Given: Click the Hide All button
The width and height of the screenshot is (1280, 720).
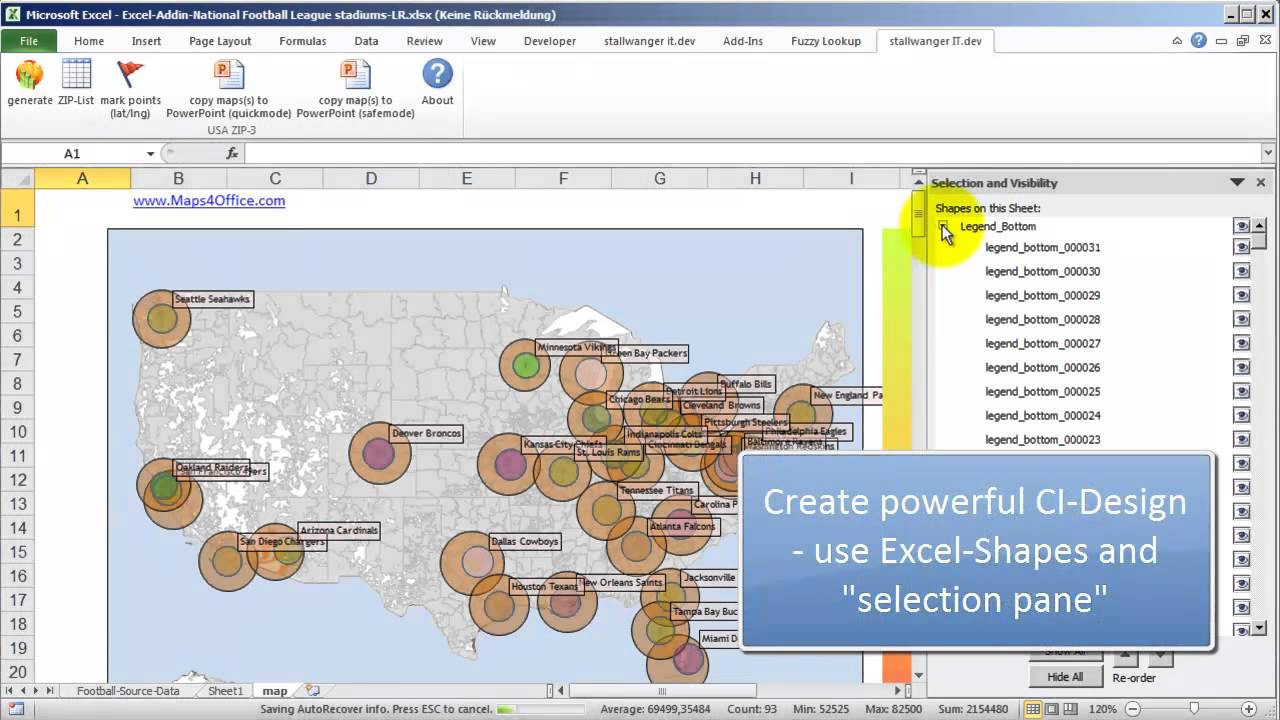Looking at the screenshot, I should pos(1065,677).
